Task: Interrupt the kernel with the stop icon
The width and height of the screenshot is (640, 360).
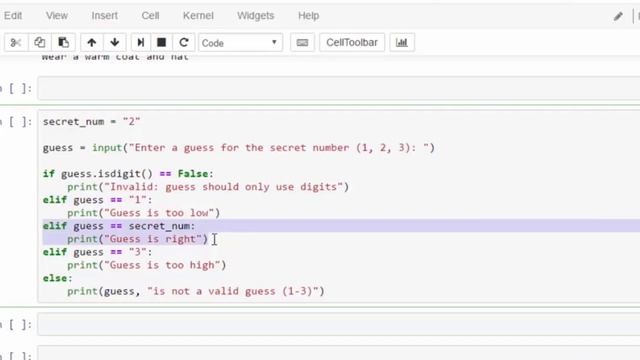Action: point(162,42)
